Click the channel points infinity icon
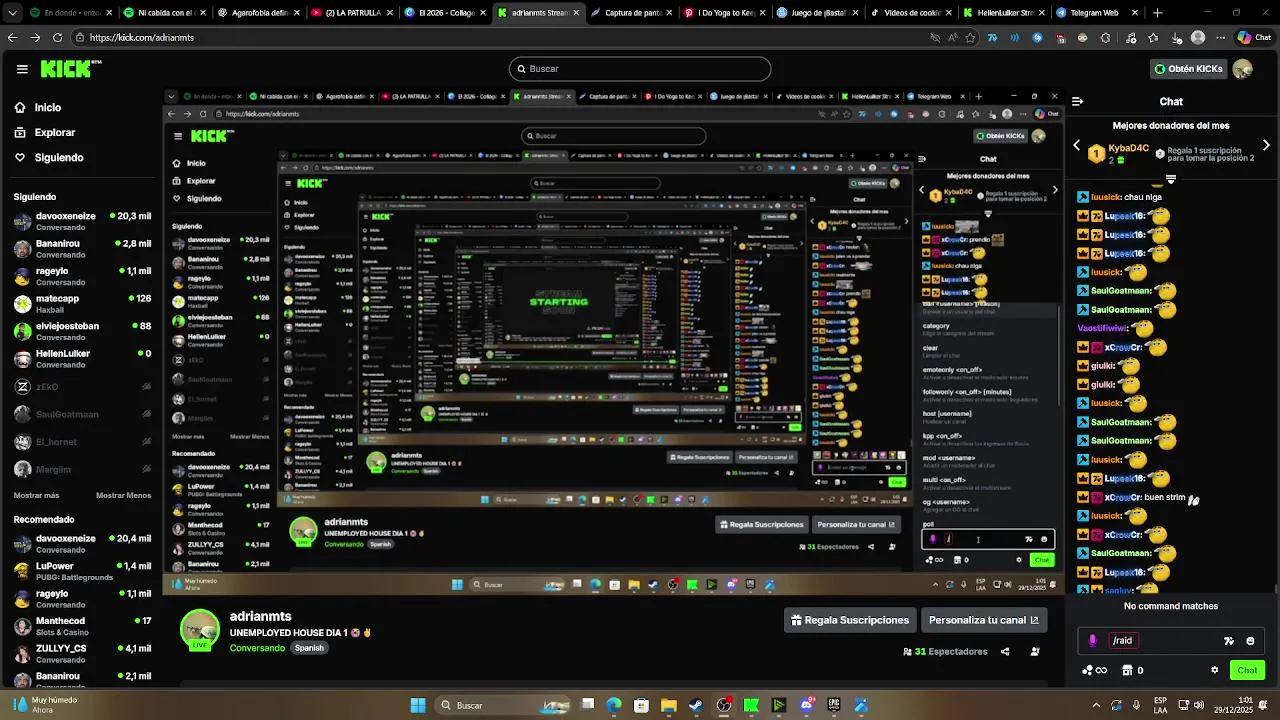 [1095, 670]
